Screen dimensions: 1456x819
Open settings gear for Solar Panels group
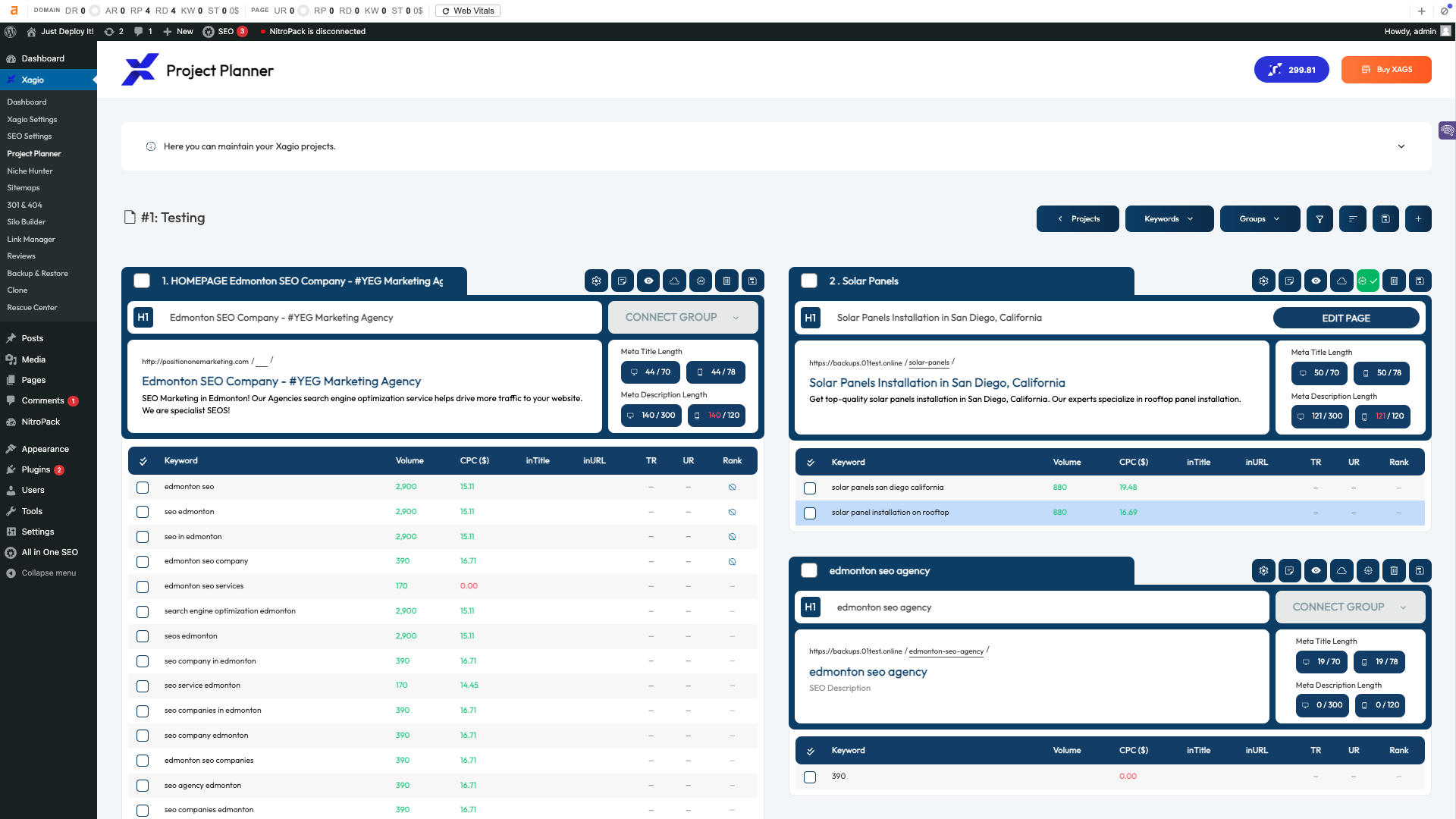(x=1263, y=281)
